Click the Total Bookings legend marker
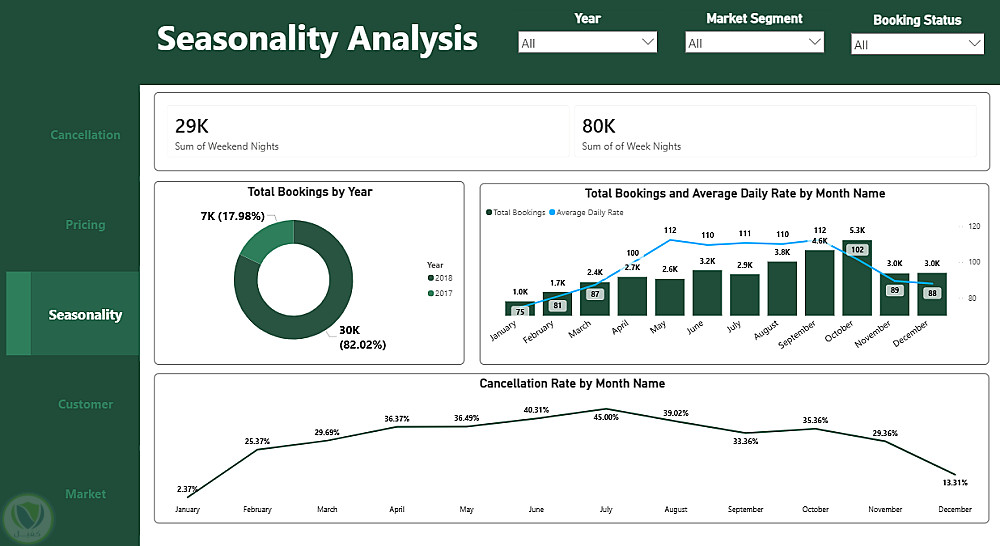 coord(489,212)
